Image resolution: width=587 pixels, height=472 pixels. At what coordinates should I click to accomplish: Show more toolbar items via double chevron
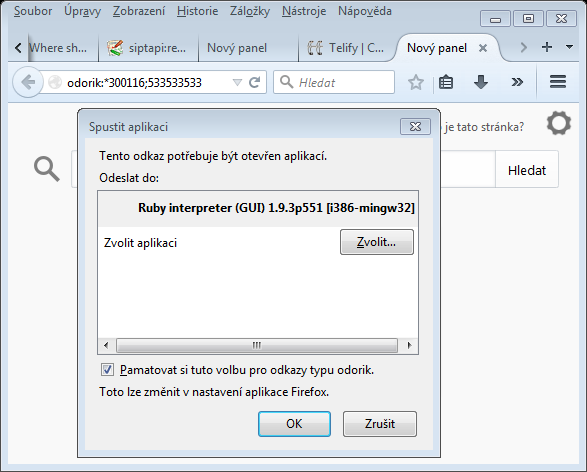[x=517, y=82]
